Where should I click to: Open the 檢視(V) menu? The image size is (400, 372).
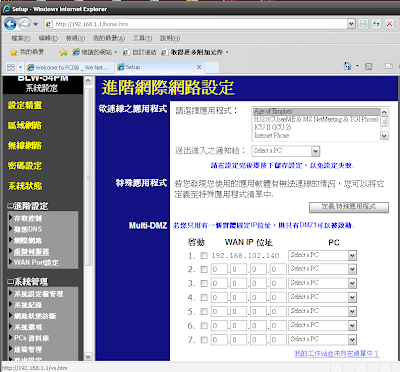[x=75, y=38]
